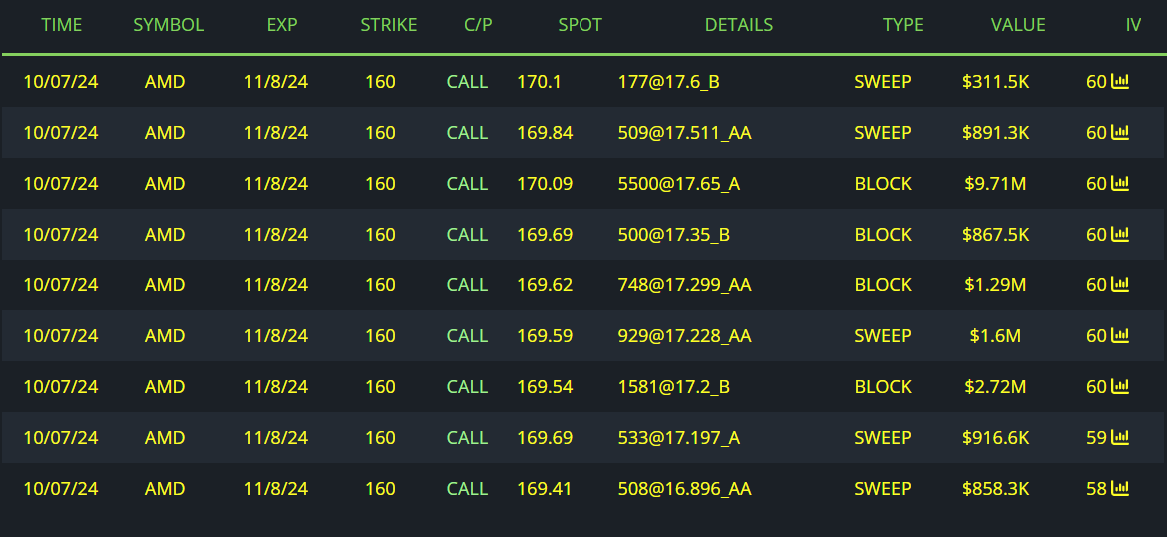Click details text 748@17.299_AA

[685, 284]
